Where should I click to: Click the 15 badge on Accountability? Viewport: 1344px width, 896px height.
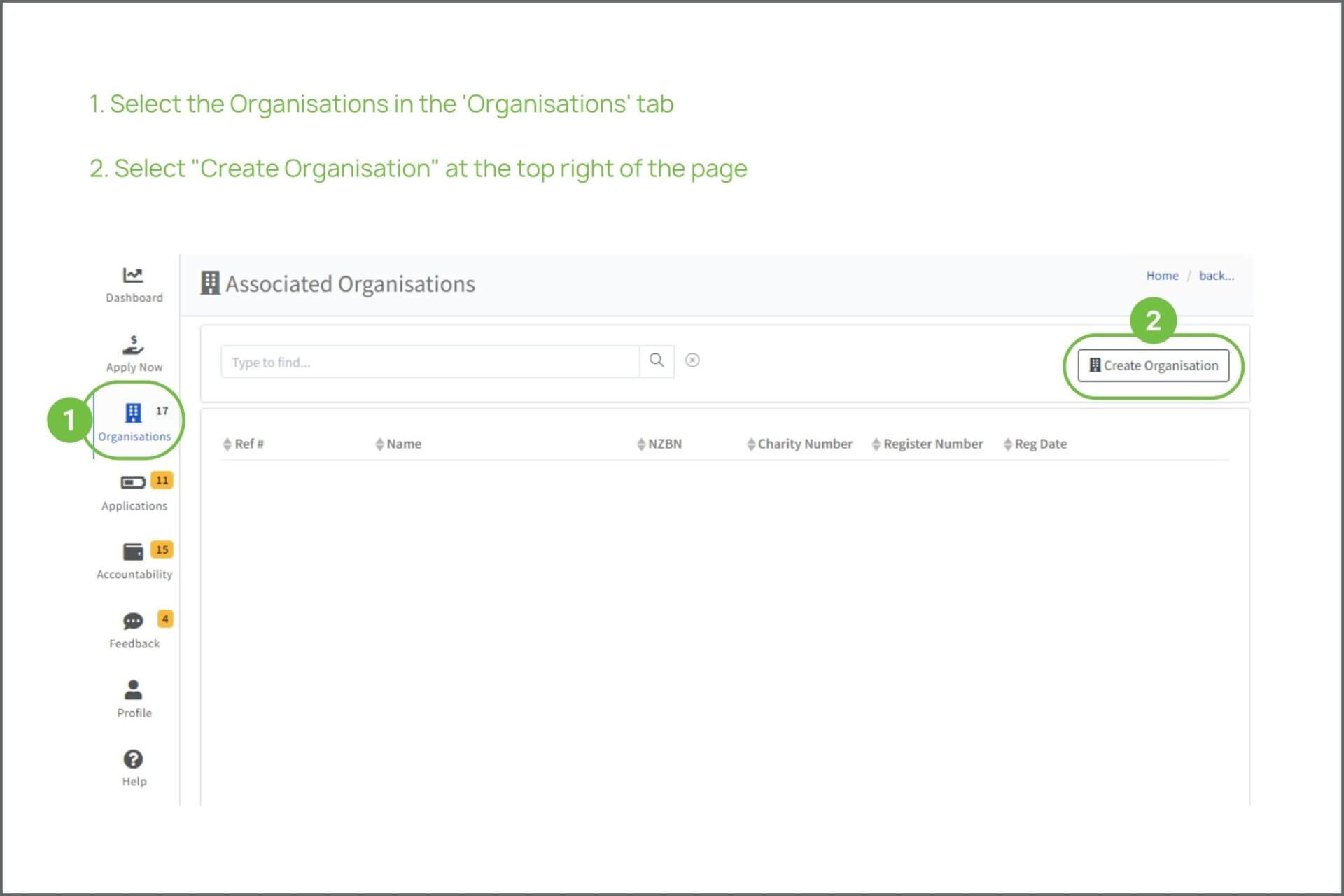[x=162, y=549]
